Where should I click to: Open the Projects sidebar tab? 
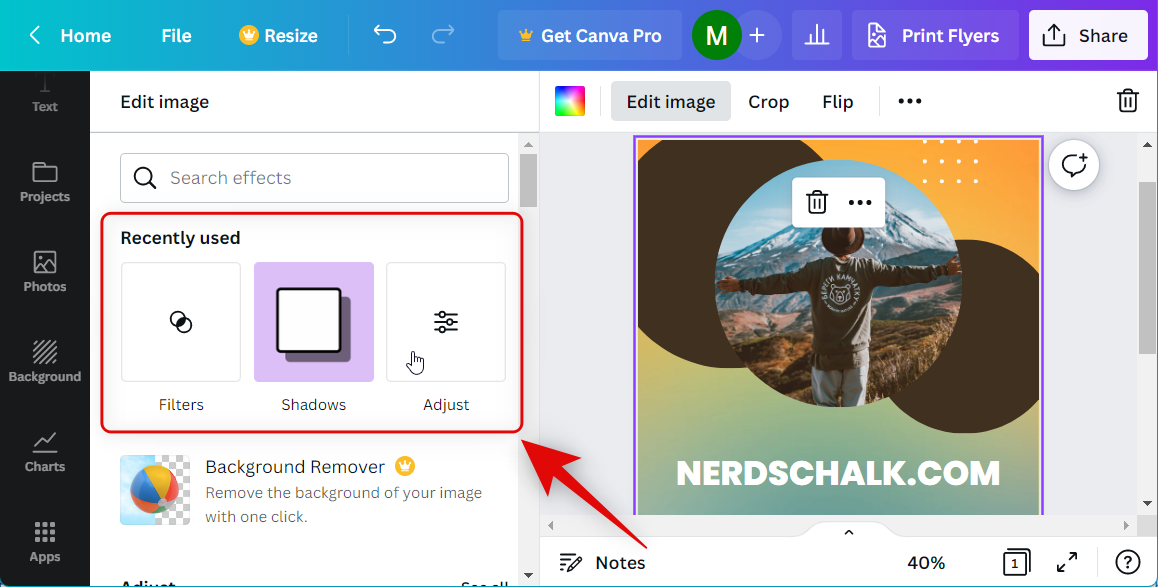[x=44, y=182]
